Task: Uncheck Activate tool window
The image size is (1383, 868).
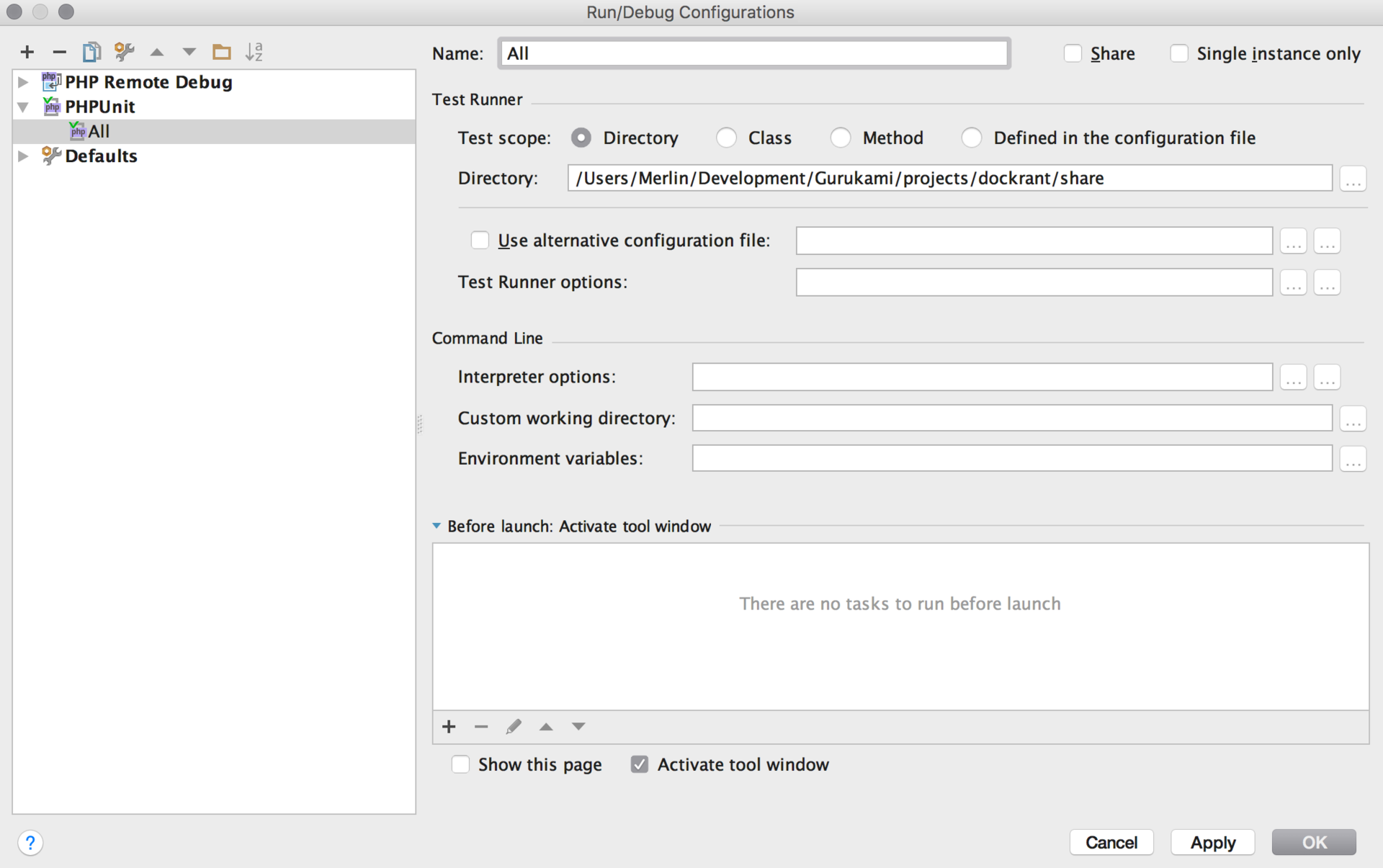Action: pos(640,764)
